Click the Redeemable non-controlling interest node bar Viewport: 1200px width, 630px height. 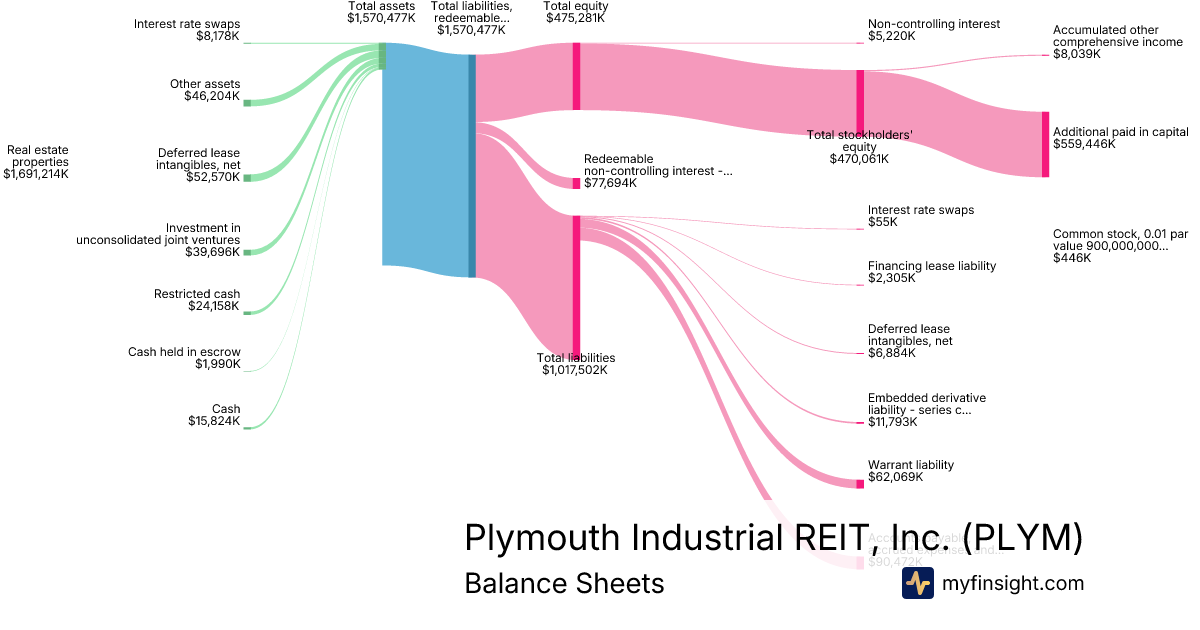point(576,183)
